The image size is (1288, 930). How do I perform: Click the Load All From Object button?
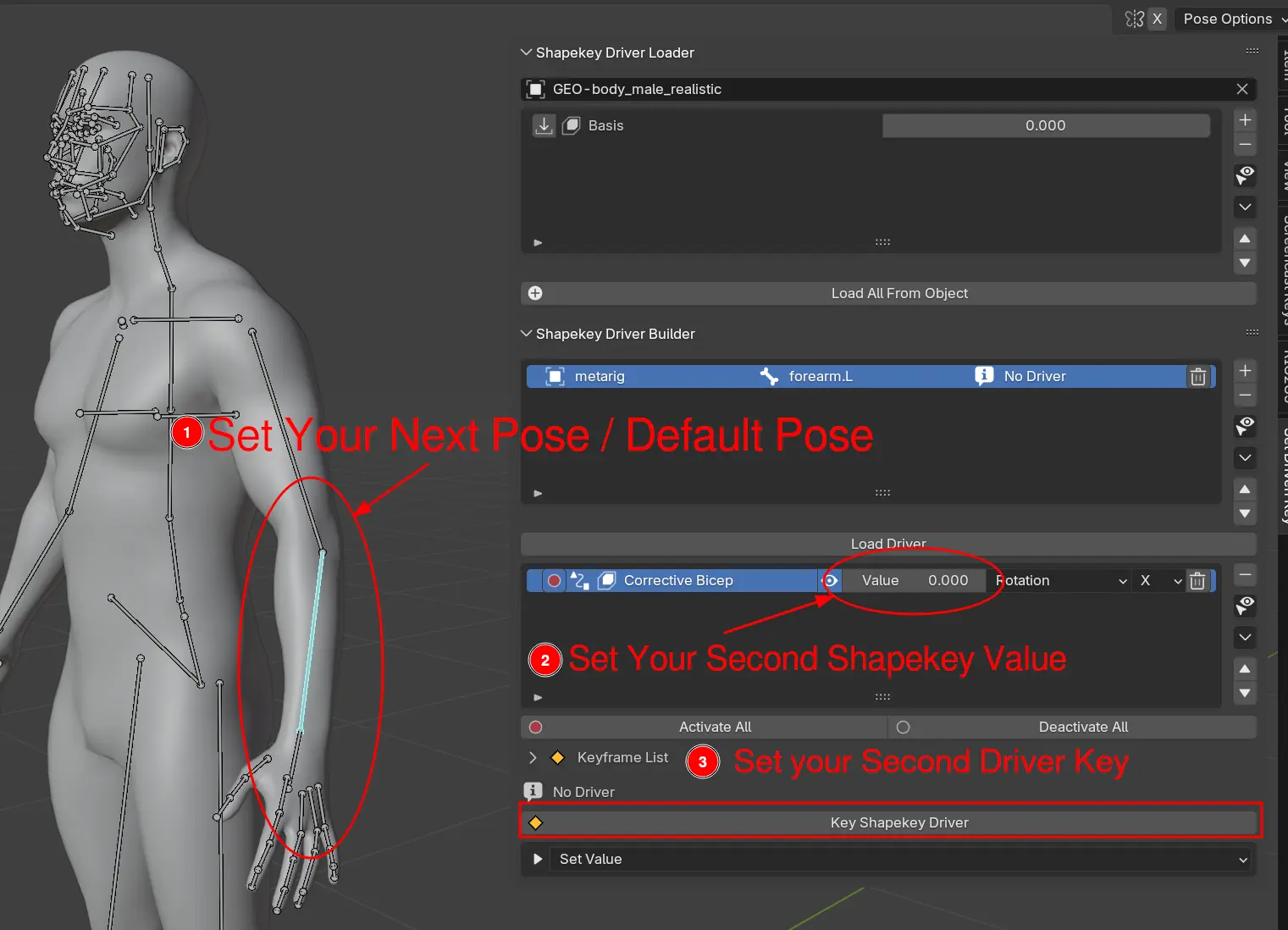point(899,293)
